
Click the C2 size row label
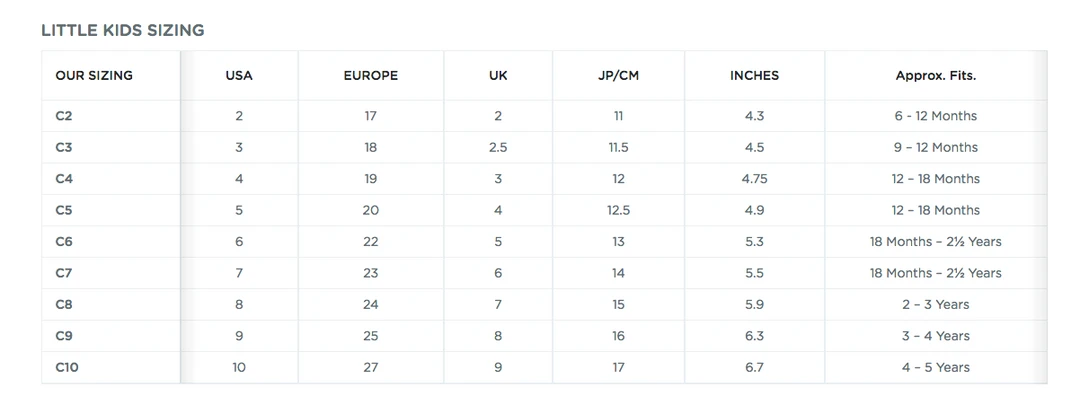tap(64, 116)
